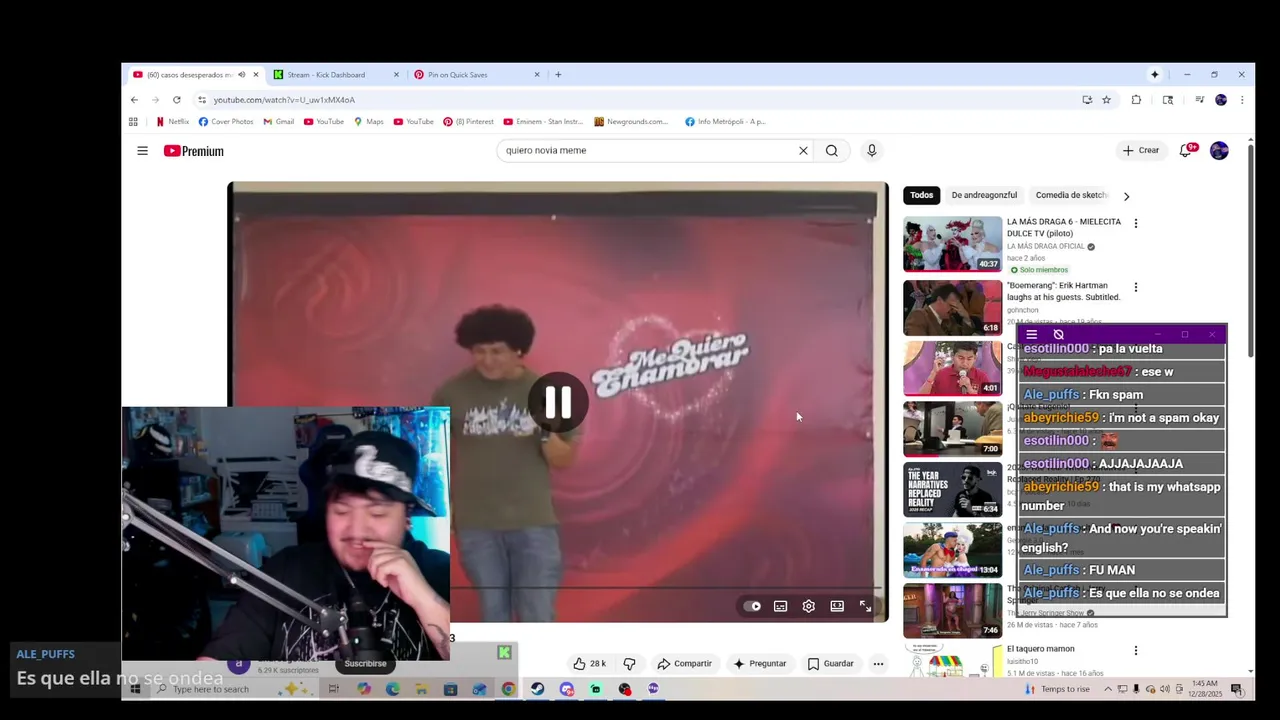The width and height of the screenshot is (1280, 720).
Task: Clear the search text with the X
Action: (x=802, y=151)
